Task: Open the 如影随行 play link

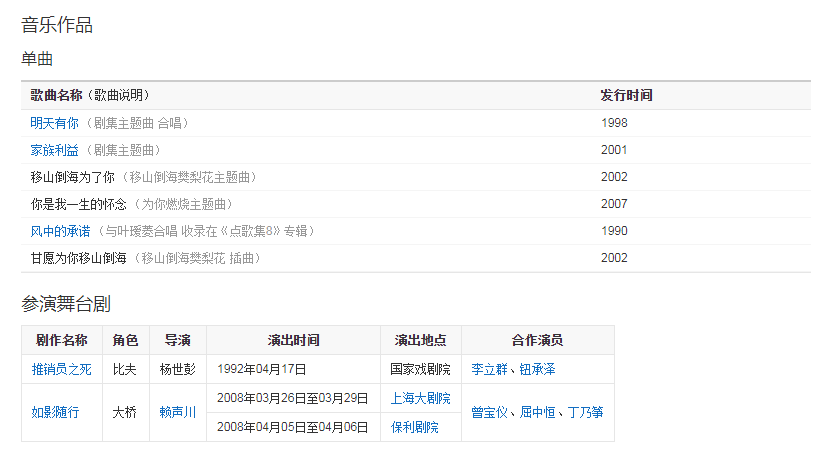Action: coord(55,412)
